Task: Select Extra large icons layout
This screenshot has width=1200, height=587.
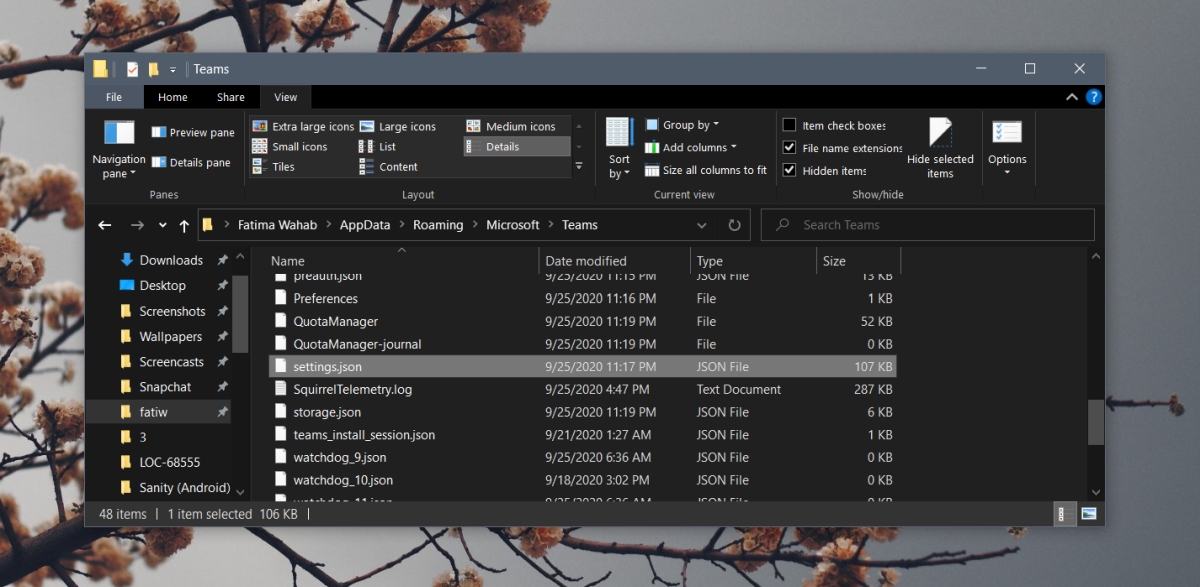Action: click(x=303, y=126)
